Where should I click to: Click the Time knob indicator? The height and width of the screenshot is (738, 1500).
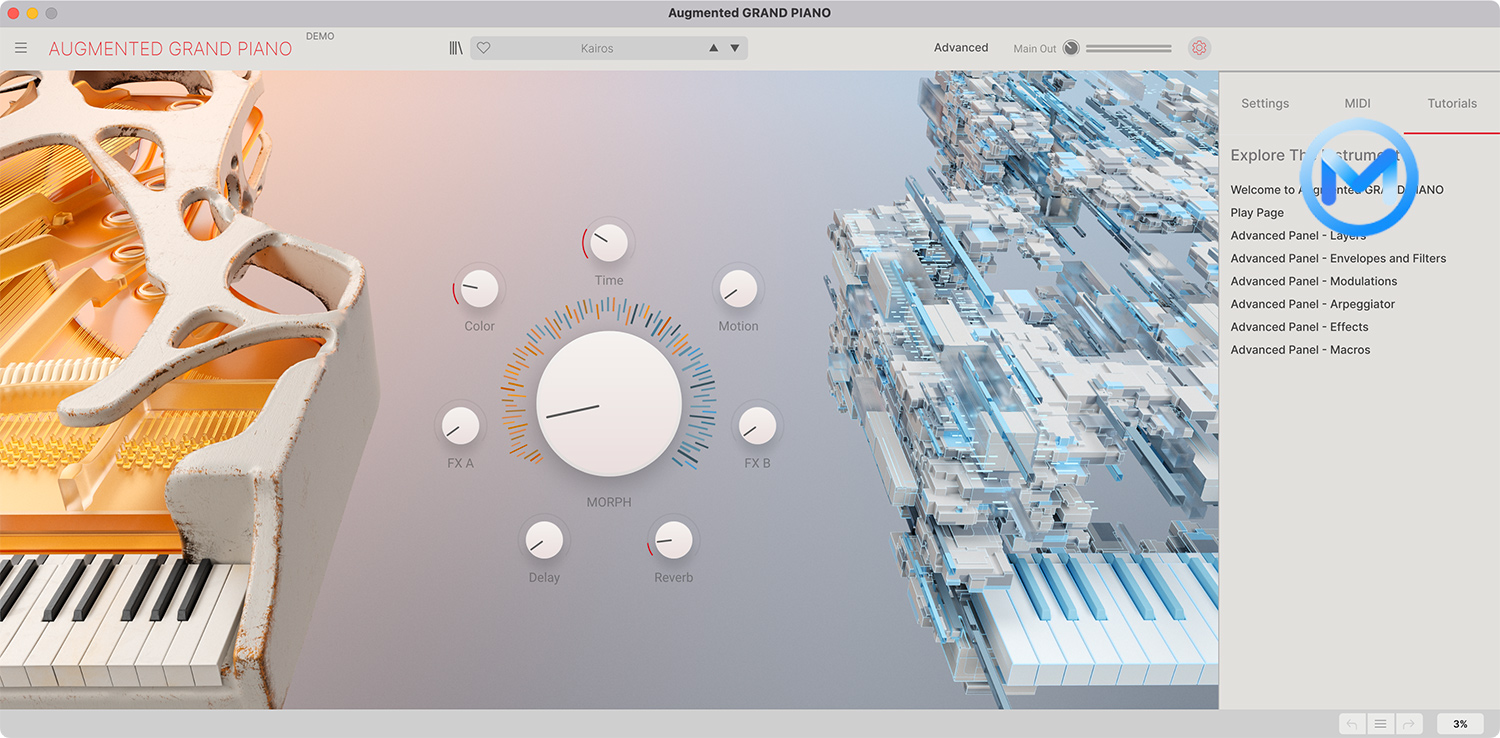point(608,240)
